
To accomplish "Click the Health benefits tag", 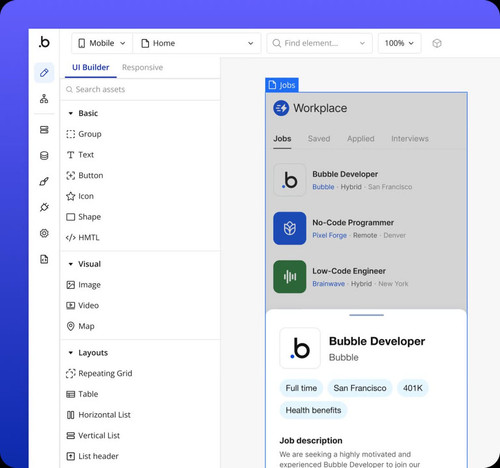I will point(313,410).
